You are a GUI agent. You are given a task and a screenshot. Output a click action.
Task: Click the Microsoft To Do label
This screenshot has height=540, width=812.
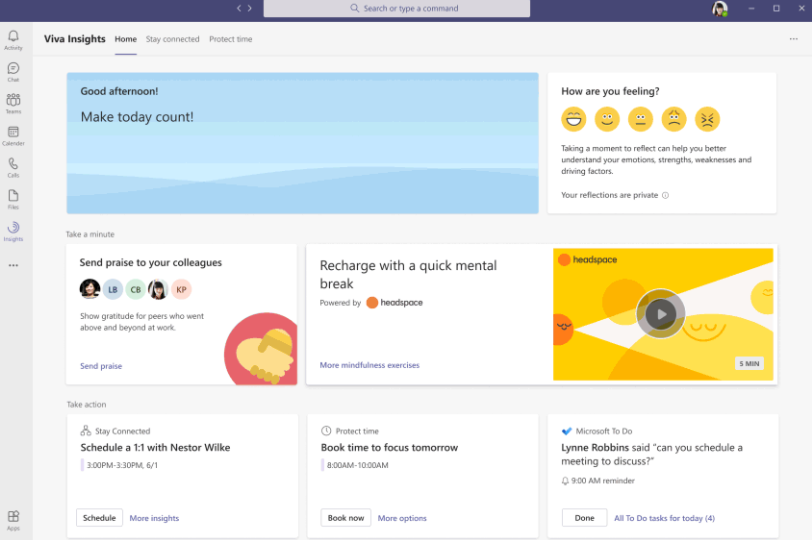click(x=604, y=431)
